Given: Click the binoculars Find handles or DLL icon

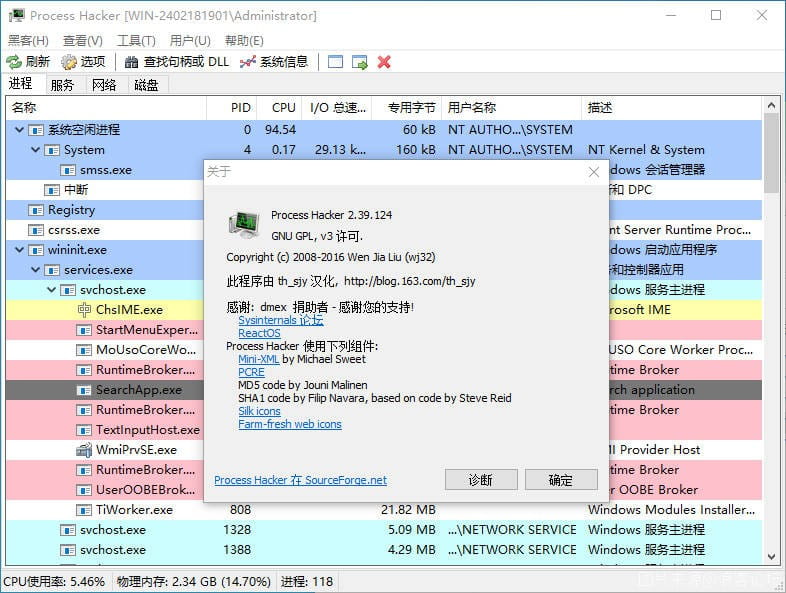Looking at the screenshot, I should 132,62.
